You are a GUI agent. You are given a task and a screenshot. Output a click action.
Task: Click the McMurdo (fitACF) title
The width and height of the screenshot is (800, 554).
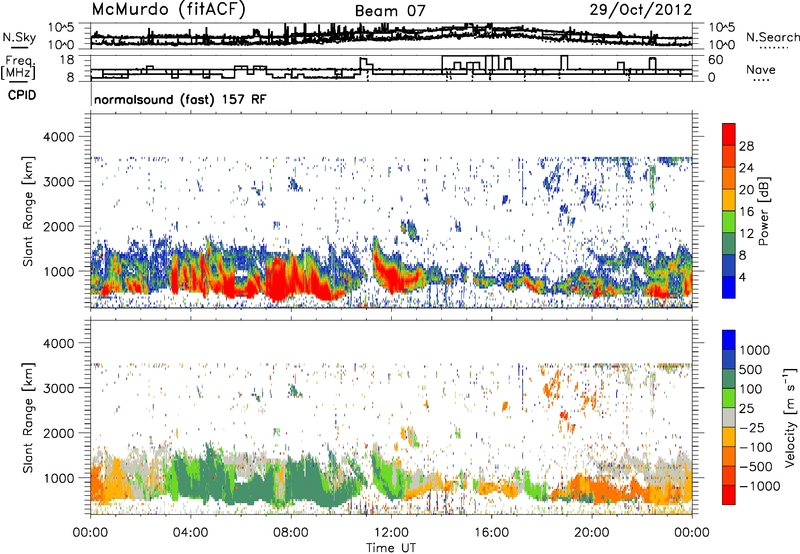tap(168, 10)
